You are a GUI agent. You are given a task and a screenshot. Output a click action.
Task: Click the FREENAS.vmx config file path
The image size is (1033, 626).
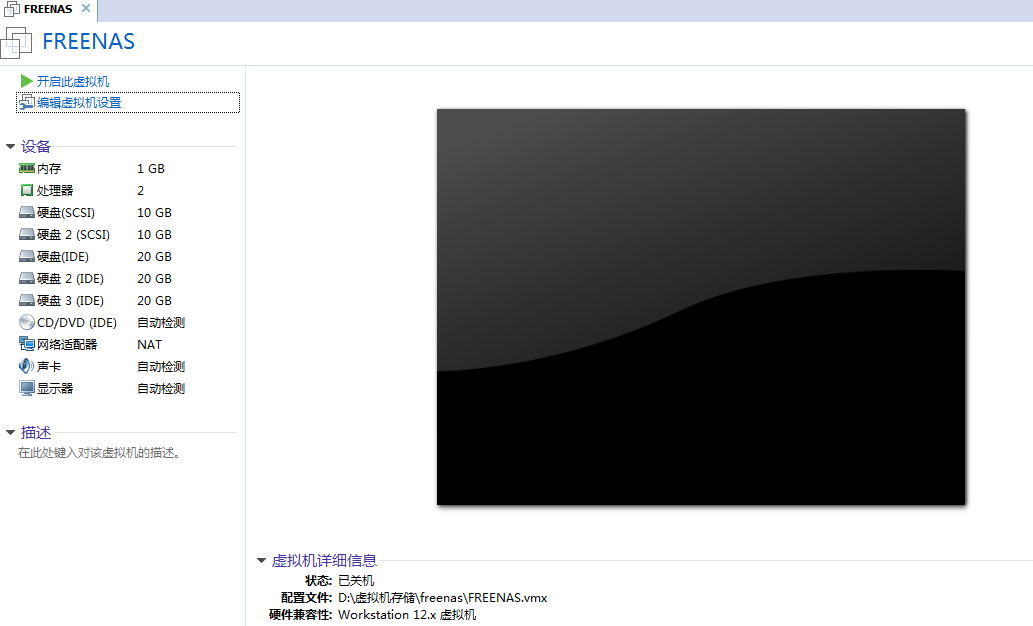[x=443, y=598]
